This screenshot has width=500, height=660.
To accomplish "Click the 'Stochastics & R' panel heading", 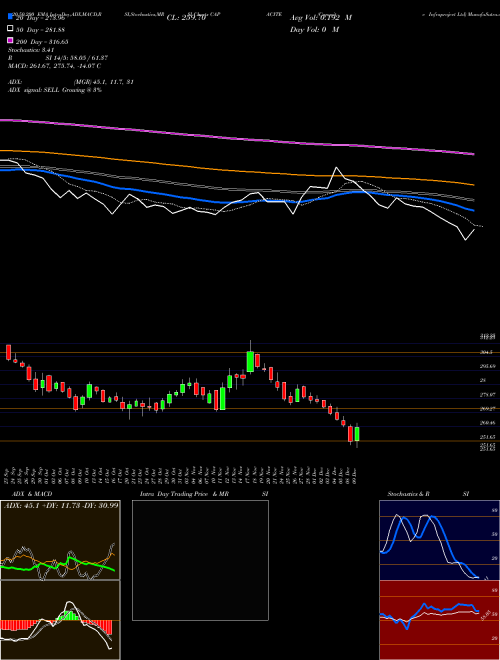I will tap(408, 494).
